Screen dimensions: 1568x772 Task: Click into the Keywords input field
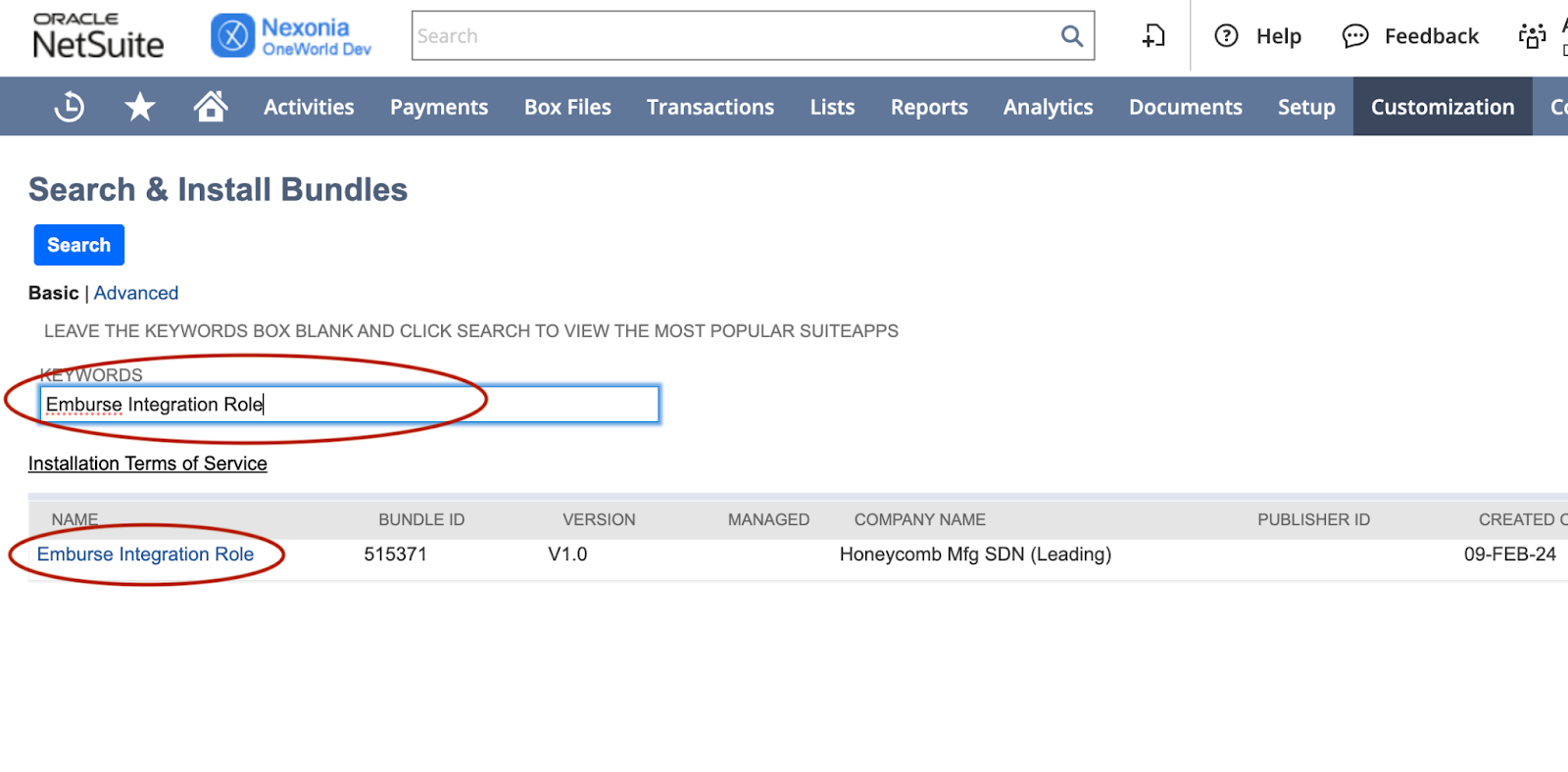[350, 405]
